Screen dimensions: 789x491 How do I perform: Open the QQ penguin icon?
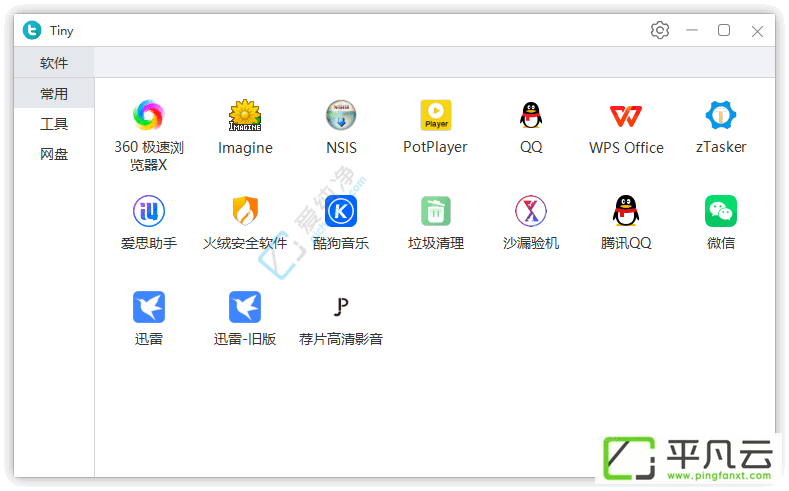tap(531, 115)
